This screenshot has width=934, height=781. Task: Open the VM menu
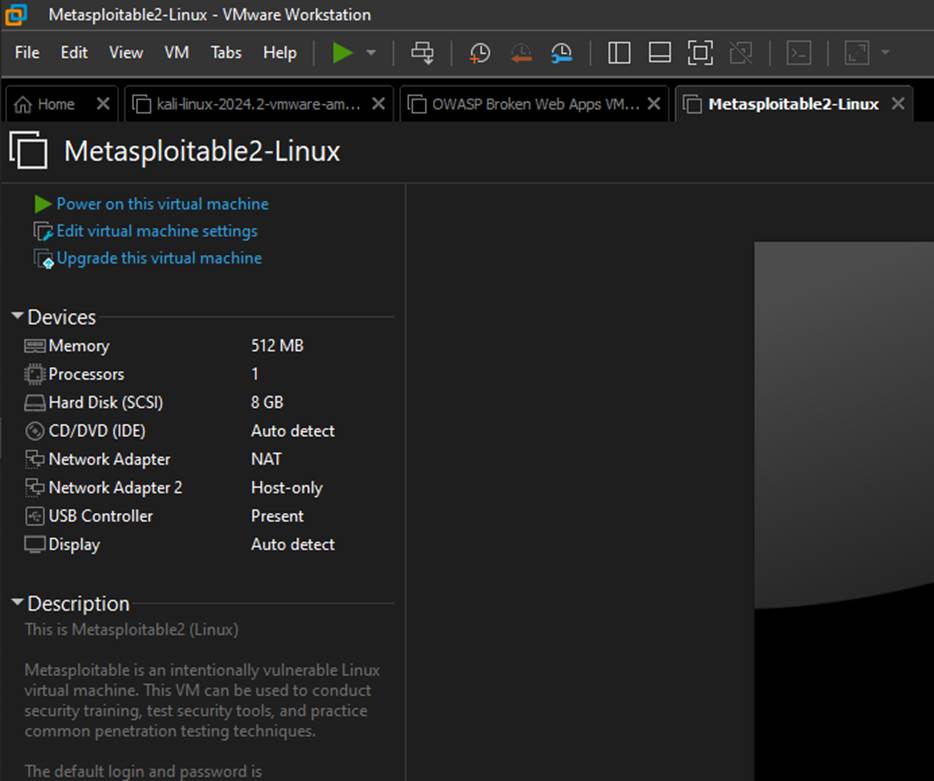(x=176, y=52)
